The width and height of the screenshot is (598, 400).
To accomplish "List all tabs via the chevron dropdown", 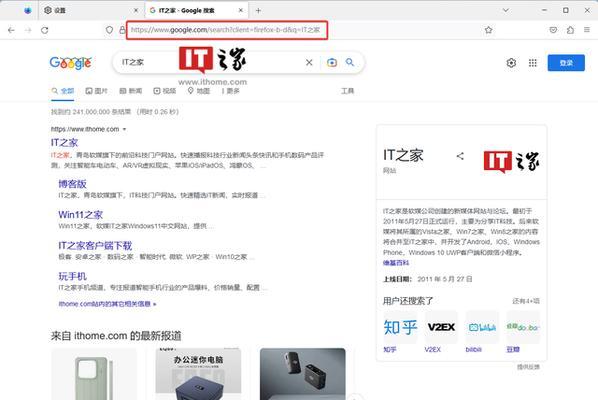I will pyautogui.click(x=506, y=10).
